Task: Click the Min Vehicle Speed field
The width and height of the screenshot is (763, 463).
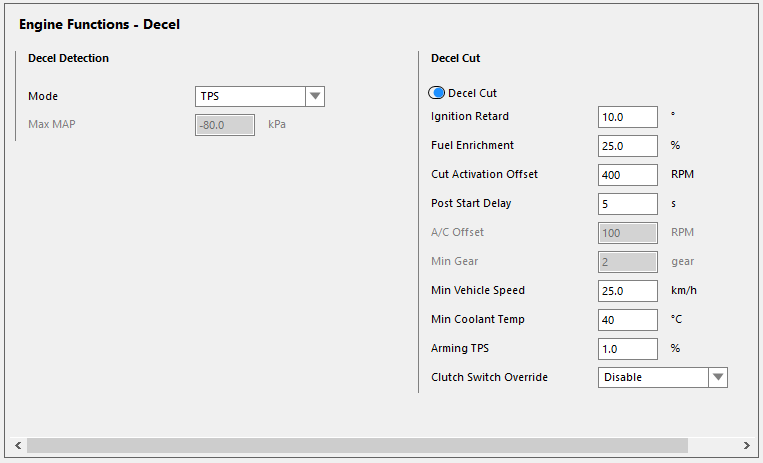Action: [628, 291]
